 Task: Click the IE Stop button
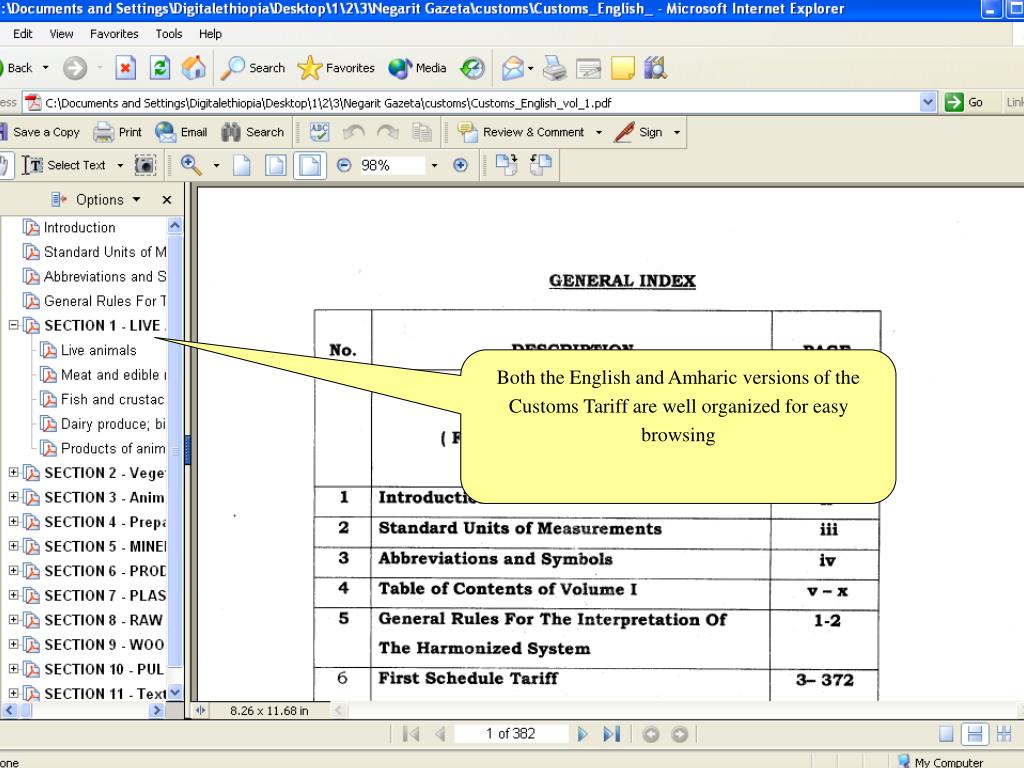[125, 67]
